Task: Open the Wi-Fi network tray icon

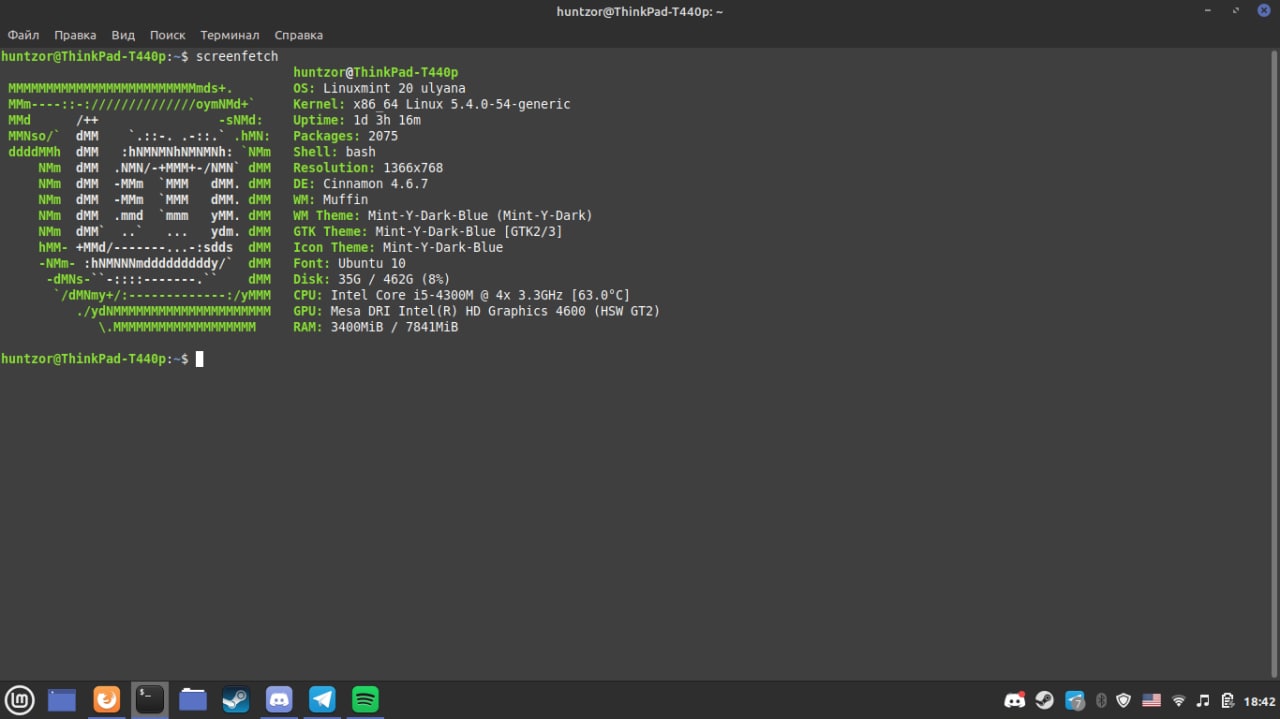Action: pos(1179,700)
